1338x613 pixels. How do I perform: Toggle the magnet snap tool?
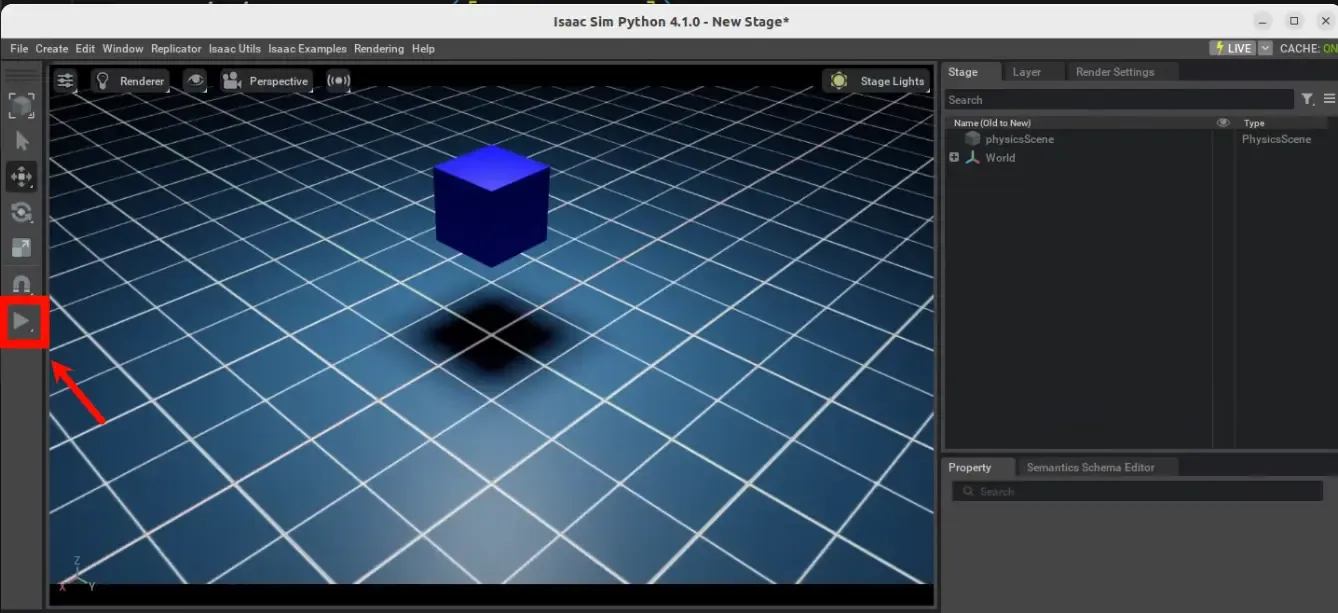tap(22, 284)
